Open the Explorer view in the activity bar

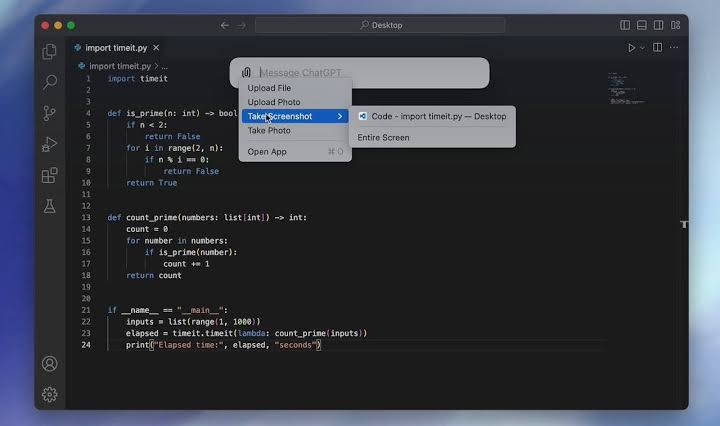tap(49, 52)
